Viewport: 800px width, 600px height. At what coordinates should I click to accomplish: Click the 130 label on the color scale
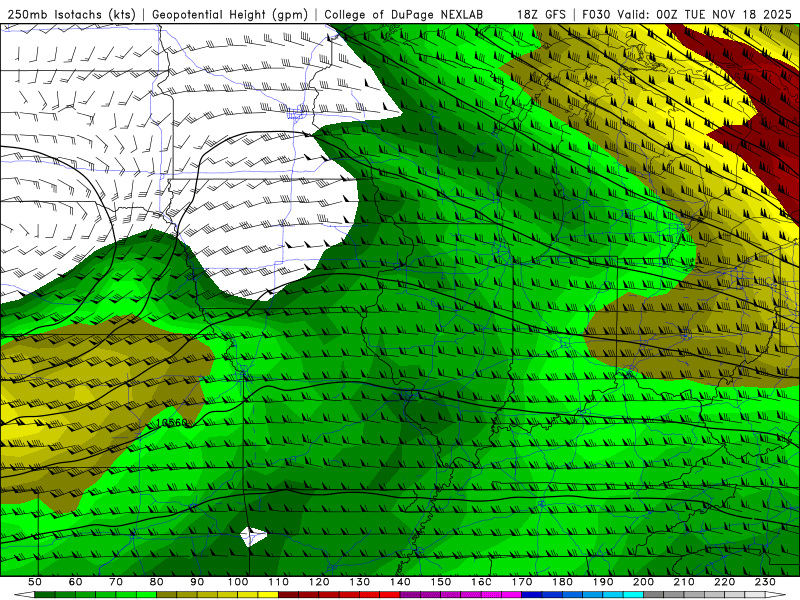[x=360, y=582]
